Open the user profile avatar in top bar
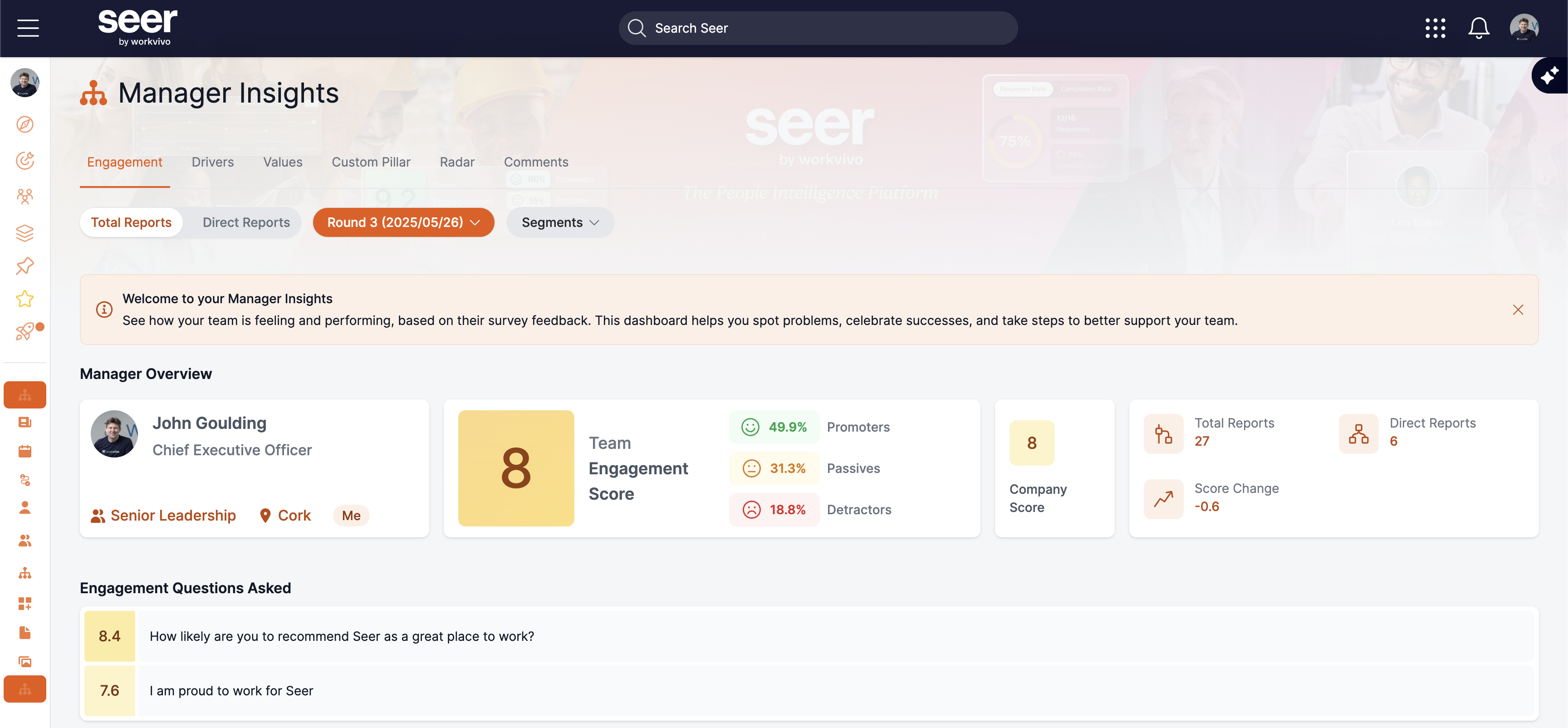1568x728 pixels. coord(1524,28)
